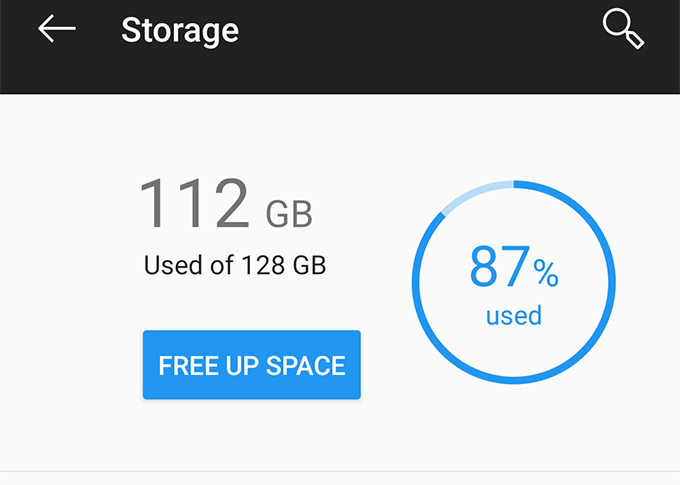Go back using the left arrow
Image resolution: width=680 pixels, height=485 pixels.
point(57,29)
